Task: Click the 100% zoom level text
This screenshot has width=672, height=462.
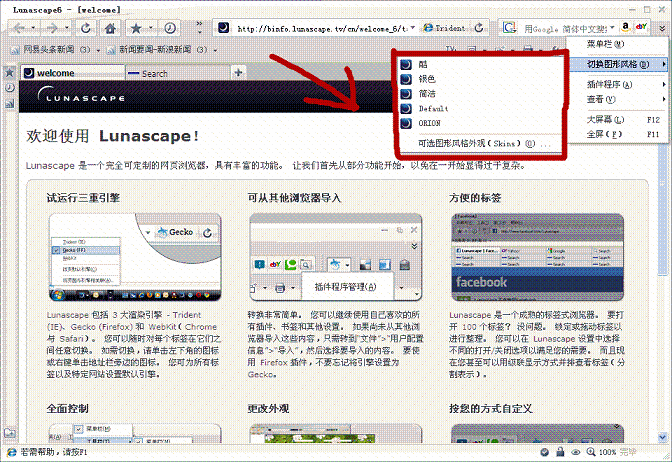Action: coord(607,452)
